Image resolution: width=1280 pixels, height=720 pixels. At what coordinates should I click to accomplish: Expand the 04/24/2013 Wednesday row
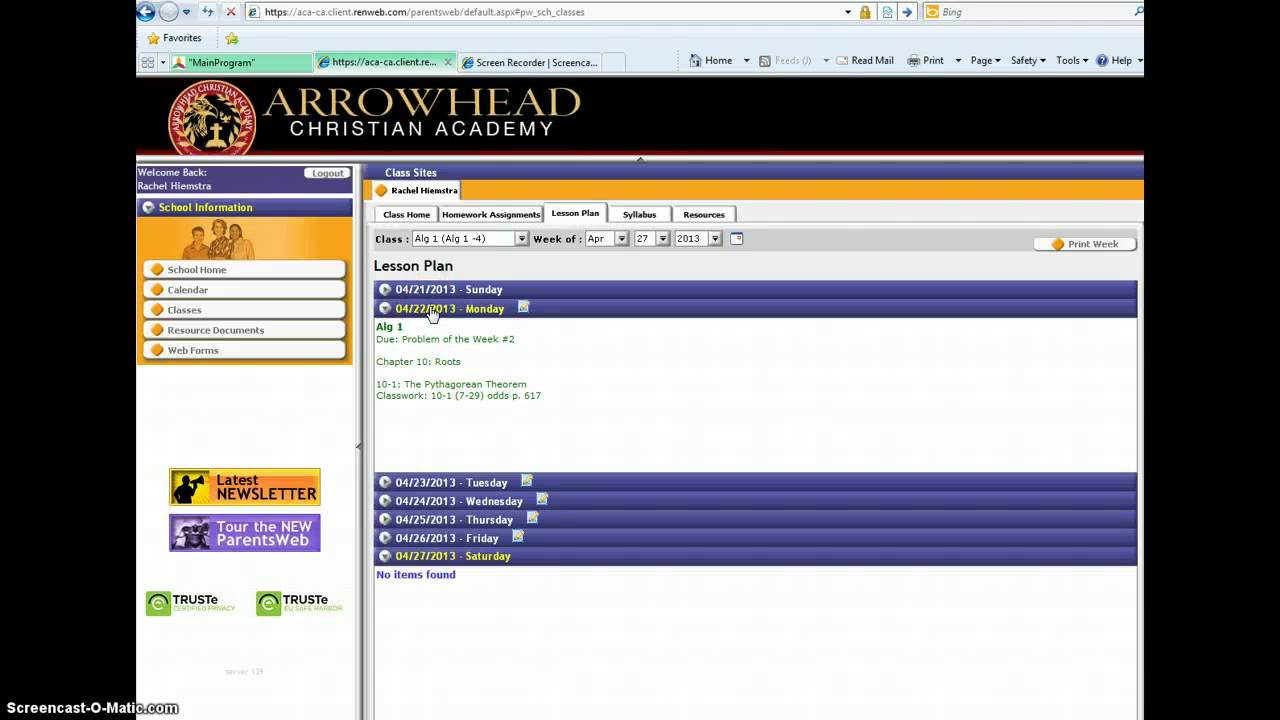[385, 500]
